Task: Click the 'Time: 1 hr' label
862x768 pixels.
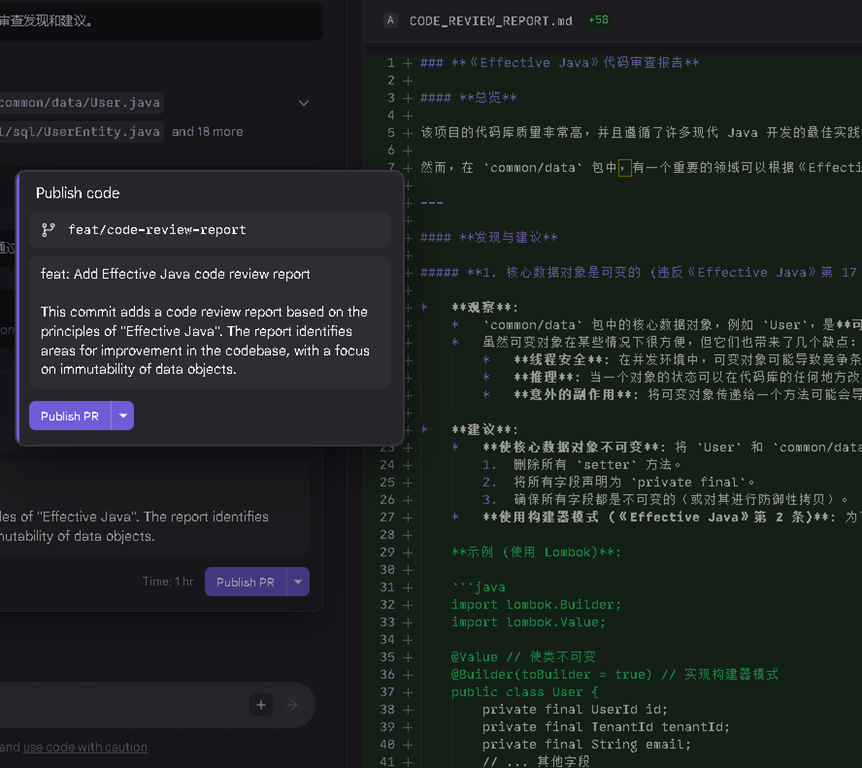Action: 168,582
